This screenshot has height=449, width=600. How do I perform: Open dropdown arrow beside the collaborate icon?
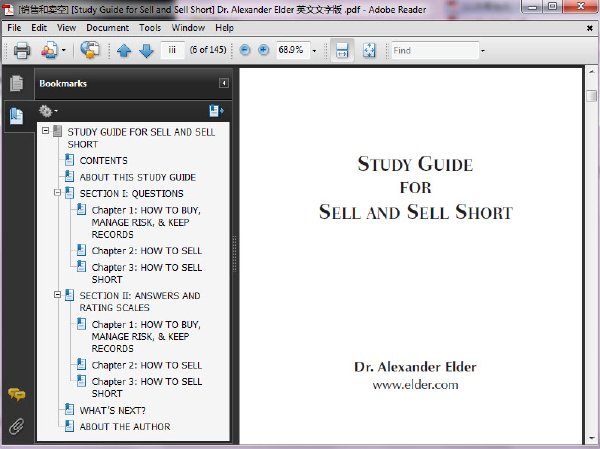click(64, 50)
